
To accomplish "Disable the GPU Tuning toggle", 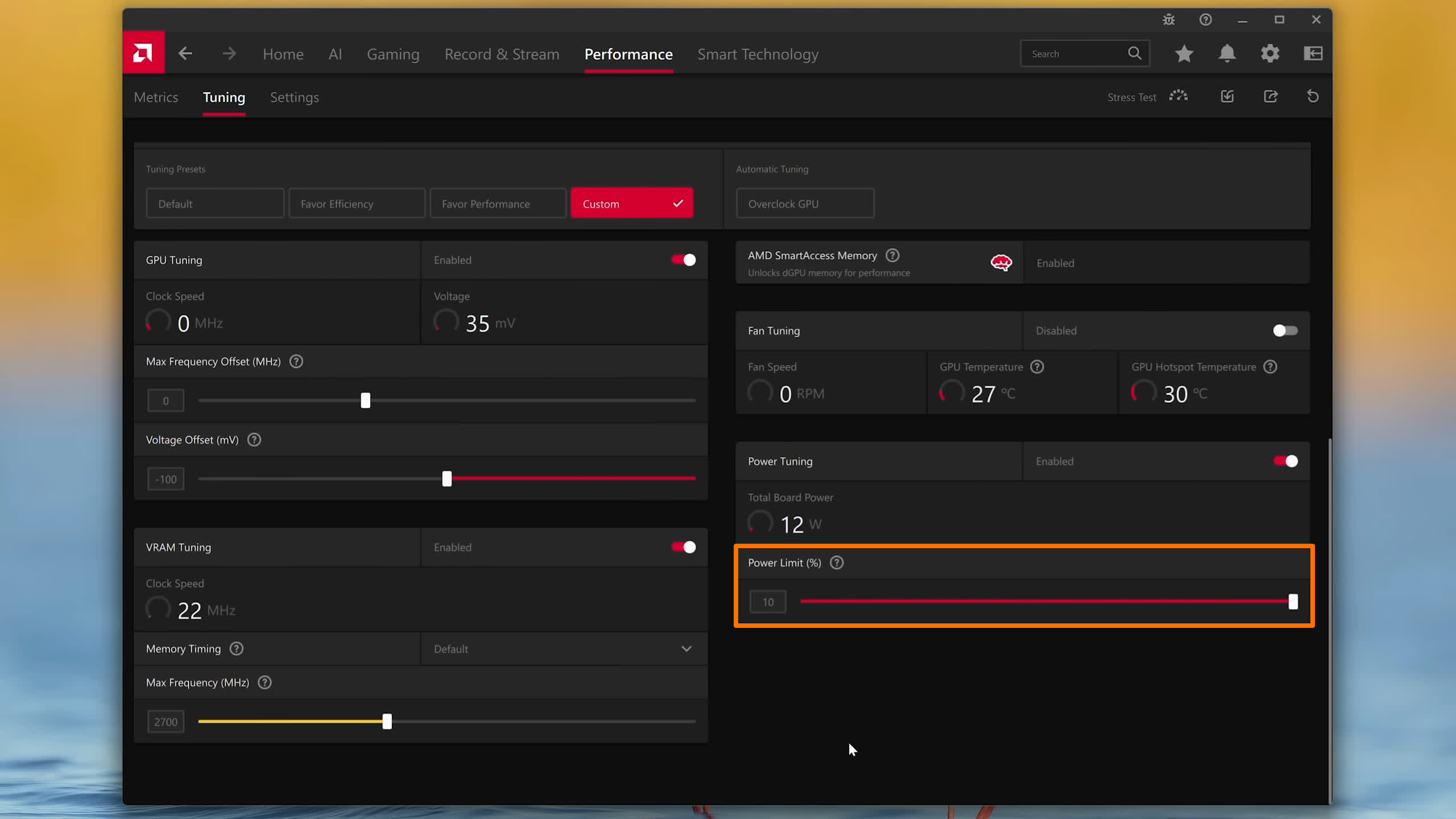I will (684, 260).
